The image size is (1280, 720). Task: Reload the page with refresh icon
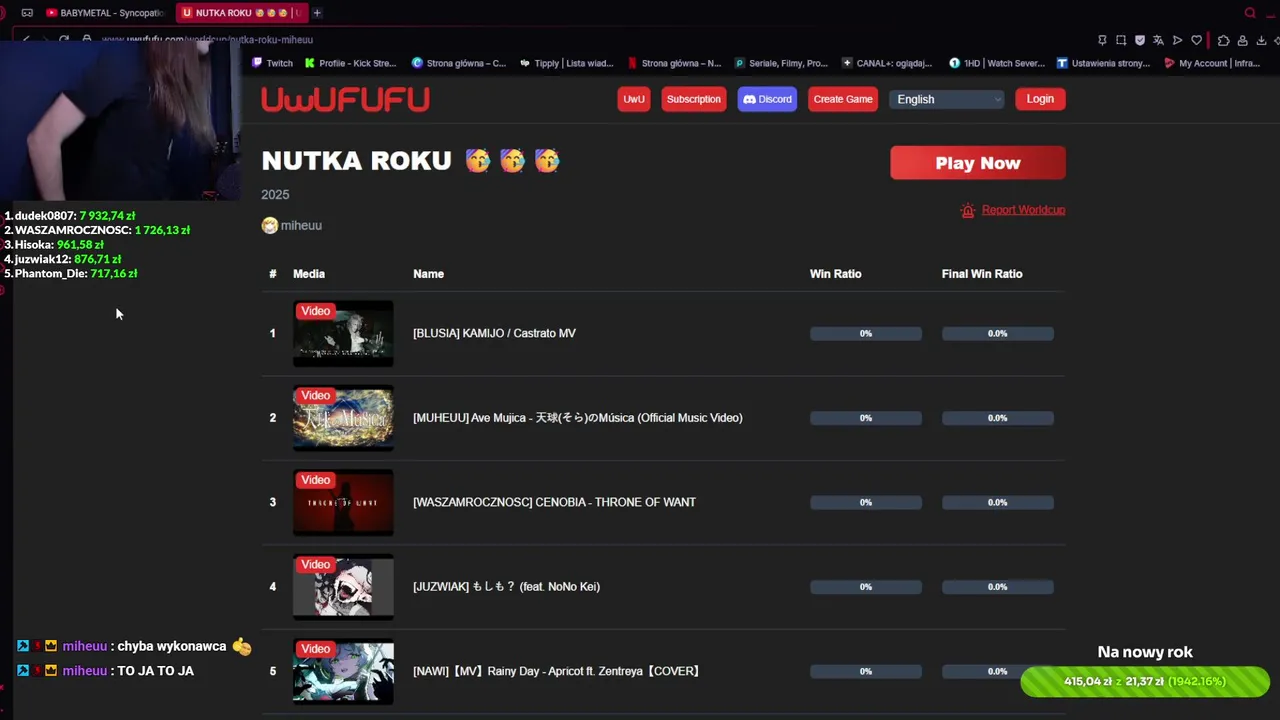point(64,39)
